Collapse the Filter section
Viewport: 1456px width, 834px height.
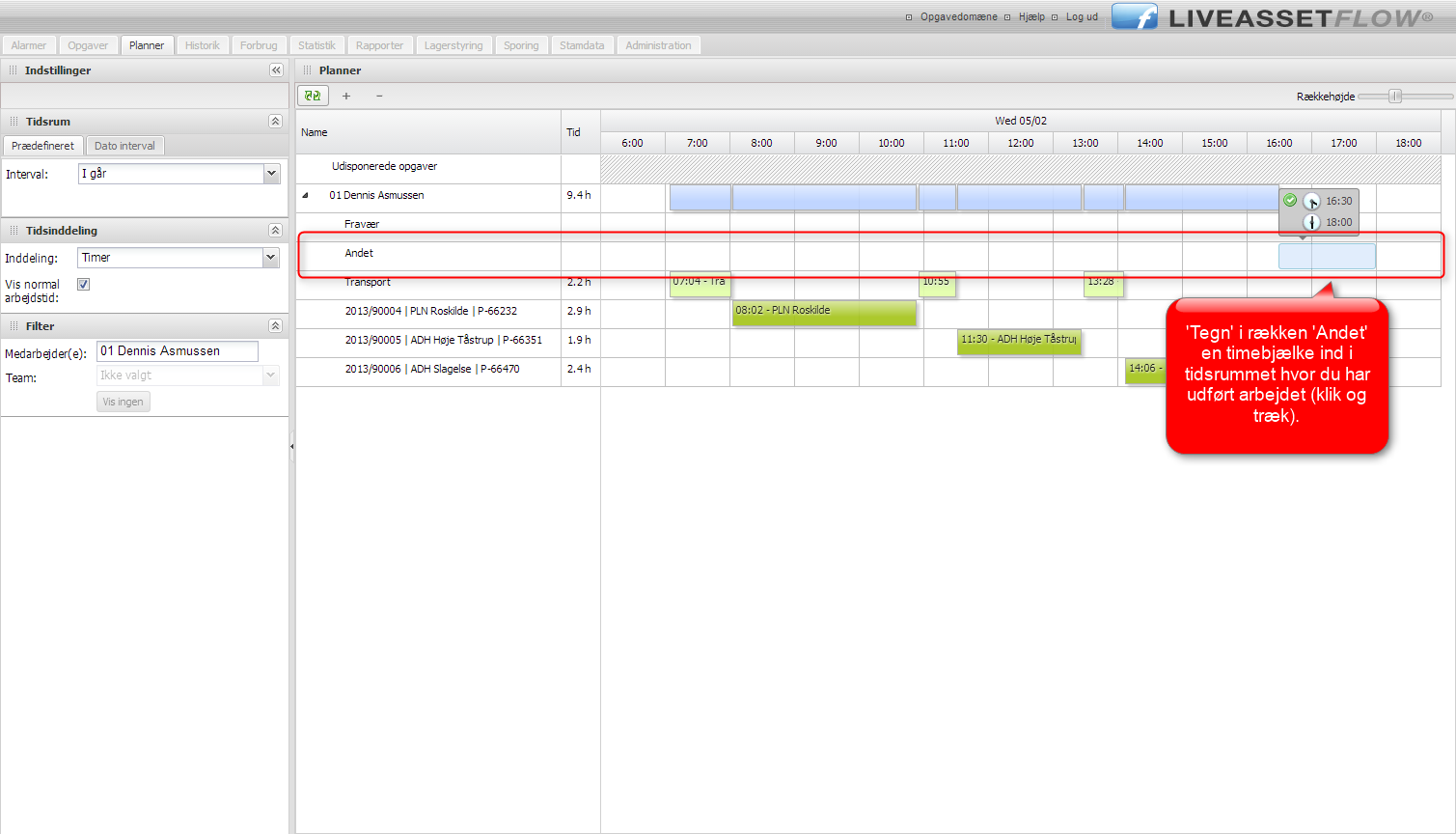(x=275, y=326)
